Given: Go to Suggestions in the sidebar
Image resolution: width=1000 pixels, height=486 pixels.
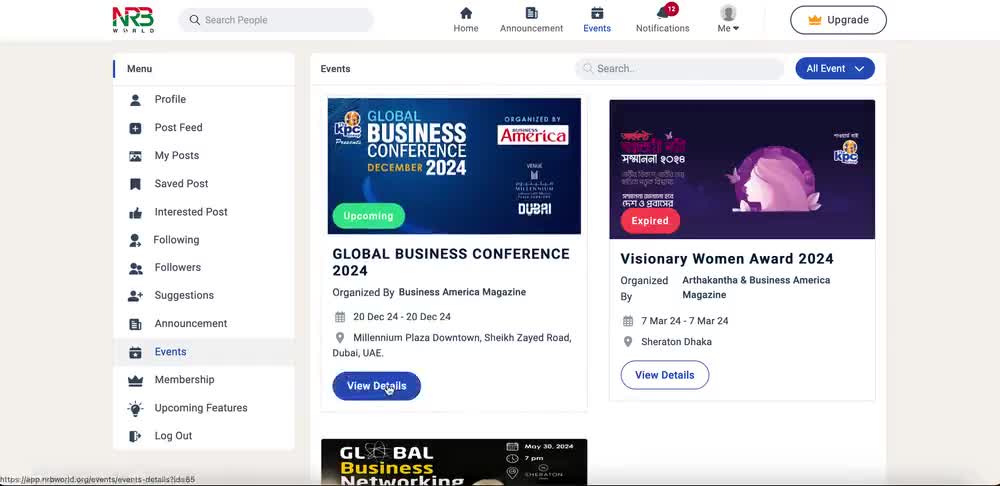Looking at the screenshot, I should [184, 295].
